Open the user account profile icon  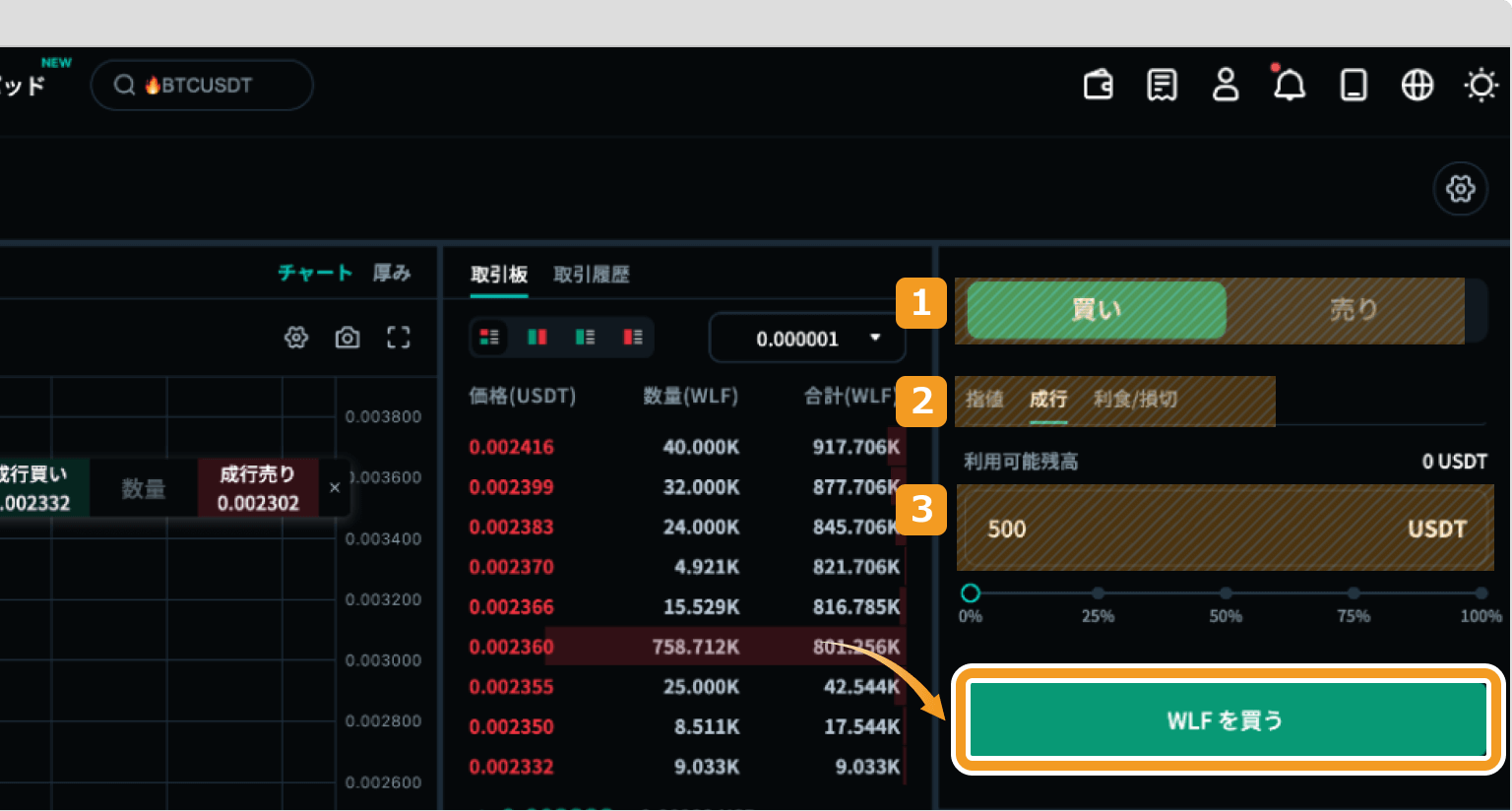(1226, 86)
